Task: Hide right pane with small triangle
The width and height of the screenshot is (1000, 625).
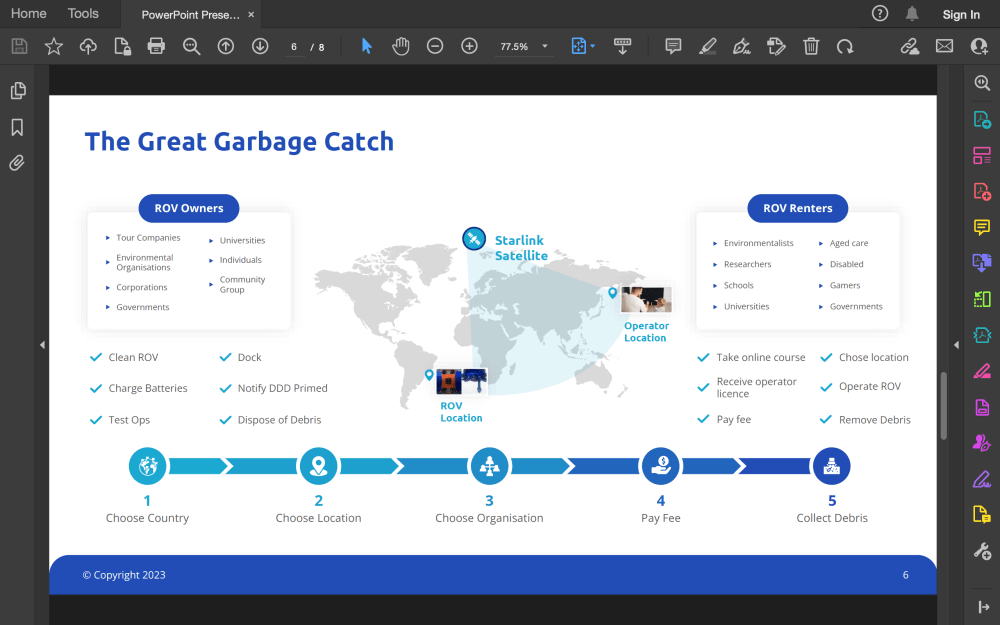Action: click(x=956, y=345)
